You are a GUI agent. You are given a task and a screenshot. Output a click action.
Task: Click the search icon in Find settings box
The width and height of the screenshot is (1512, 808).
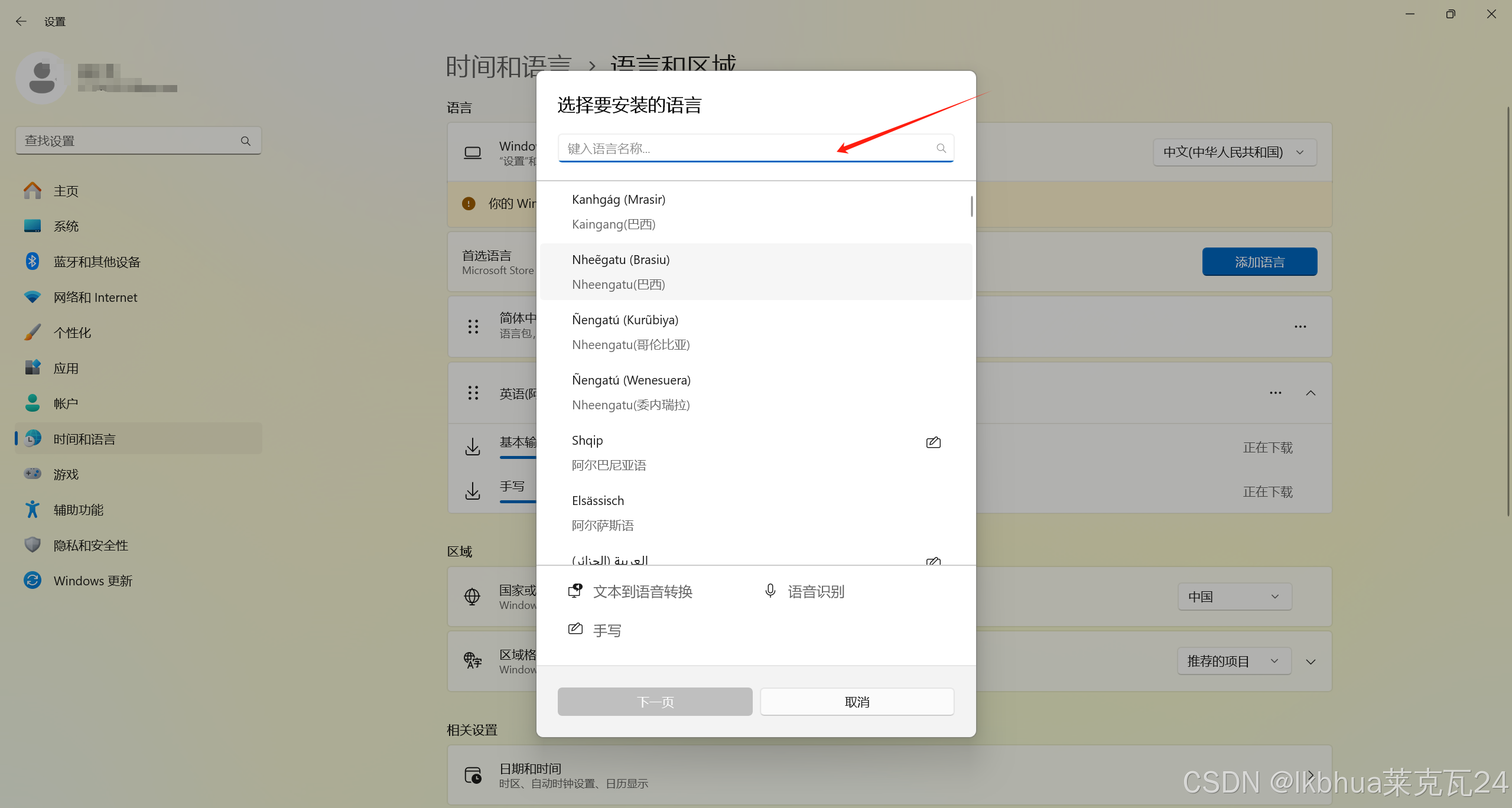(x=246, y=141)
